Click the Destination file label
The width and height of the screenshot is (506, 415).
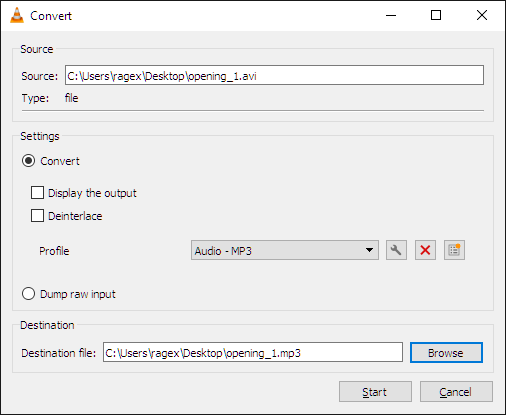pos(58,353)
